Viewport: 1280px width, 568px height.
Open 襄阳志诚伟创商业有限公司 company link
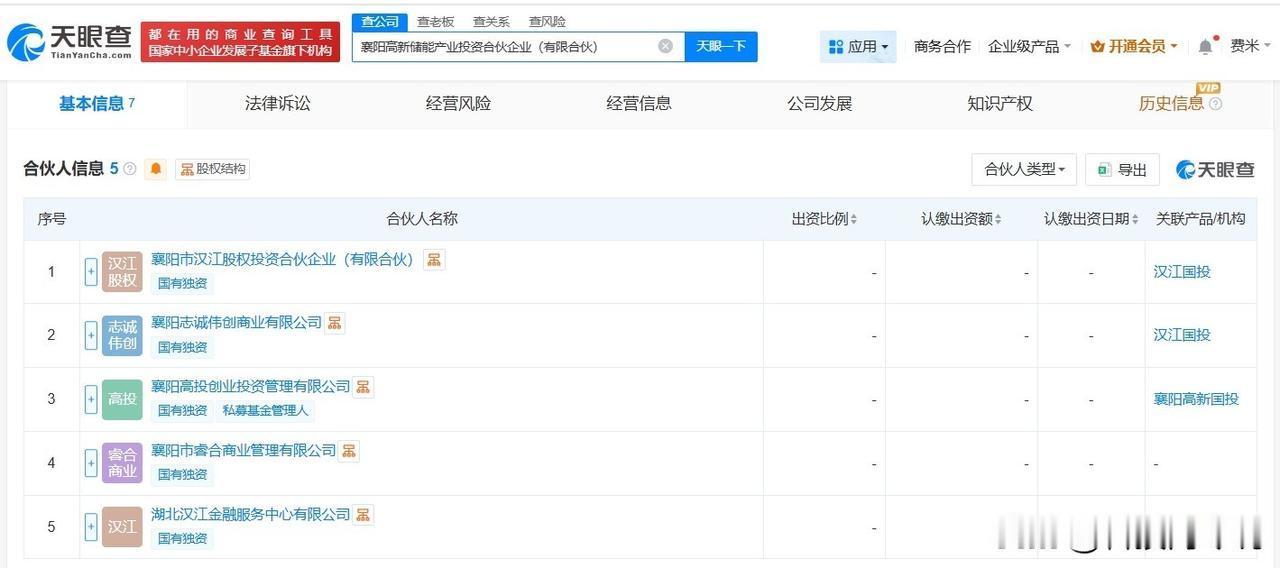pos(236,322)
